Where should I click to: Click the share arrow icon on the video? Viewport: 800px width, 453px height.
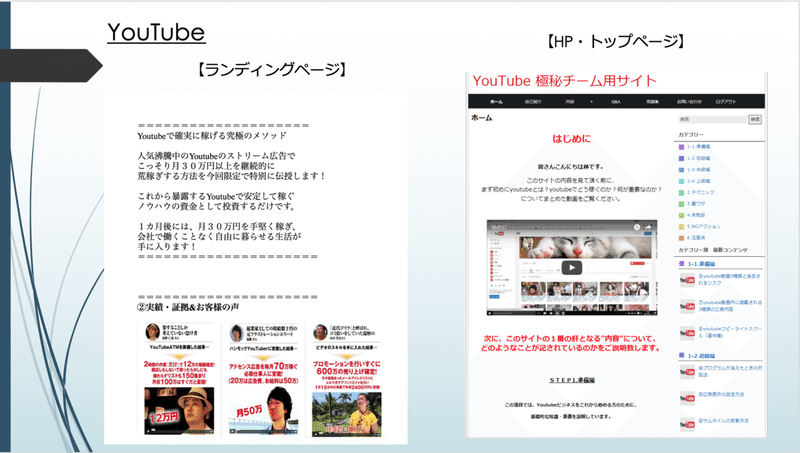coord(648,227)
